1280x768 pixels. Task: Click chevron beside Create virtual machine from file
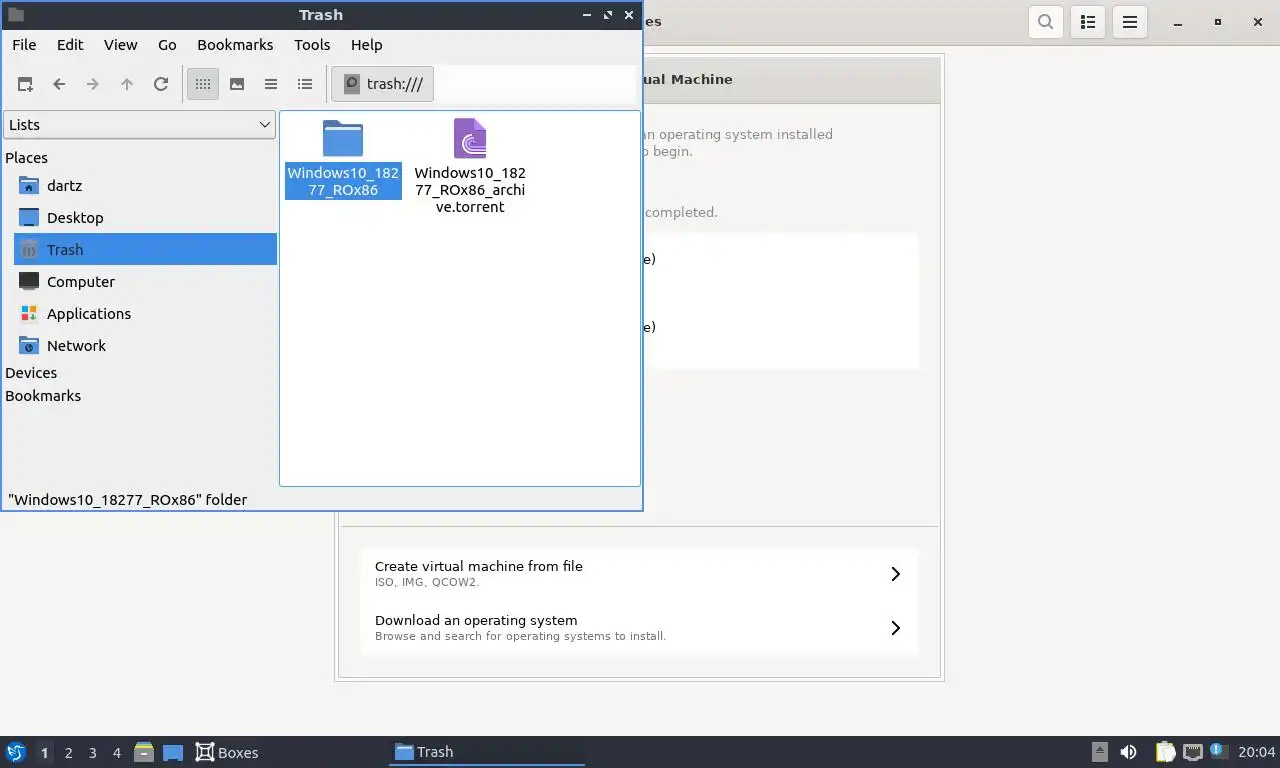[x=895, y=574]
